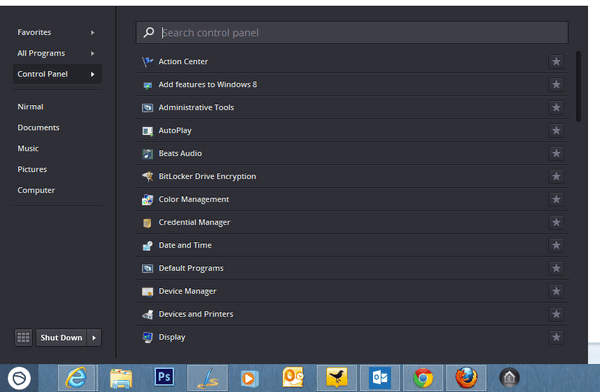Open File Explorer from taskbar
Screen dimensions: 600x392
(x=121, y=378)
